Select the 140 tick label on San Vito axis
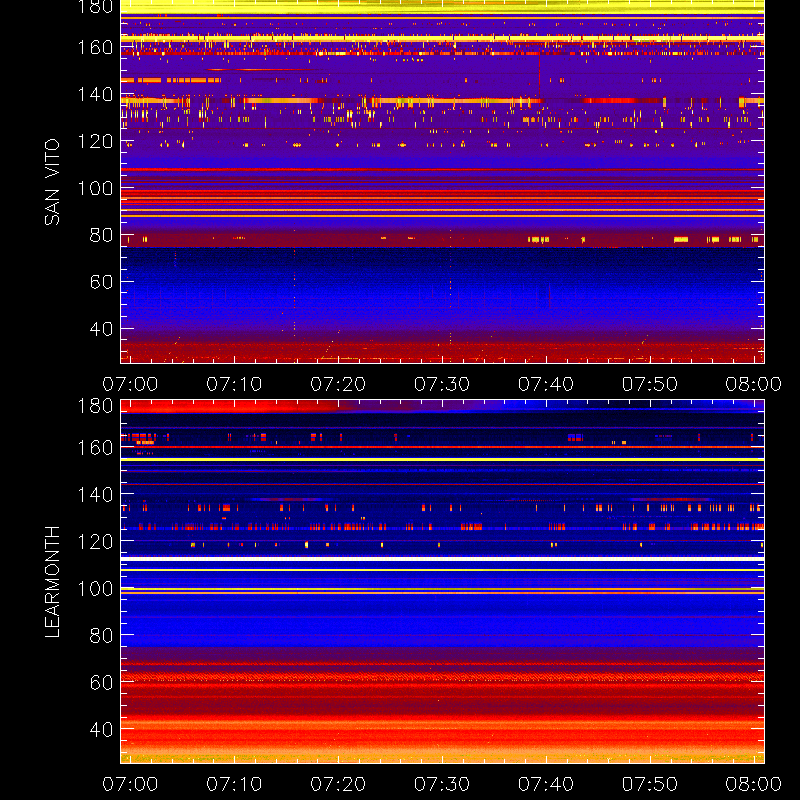This screenshot has height=800, width=800. tap(95, 94)
